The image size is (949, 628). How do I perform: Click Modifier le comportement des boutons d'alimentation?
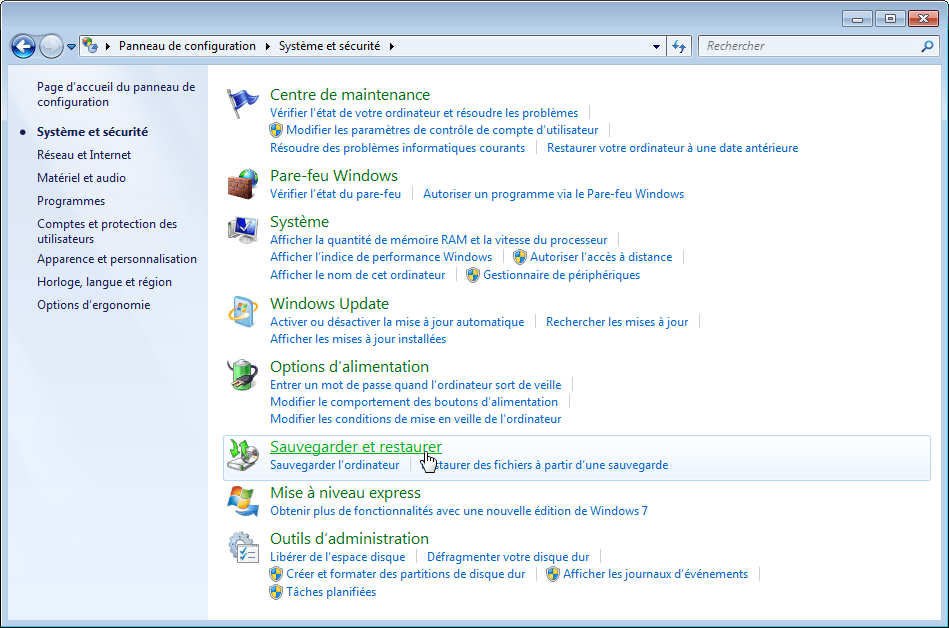[x=414, y=402]
